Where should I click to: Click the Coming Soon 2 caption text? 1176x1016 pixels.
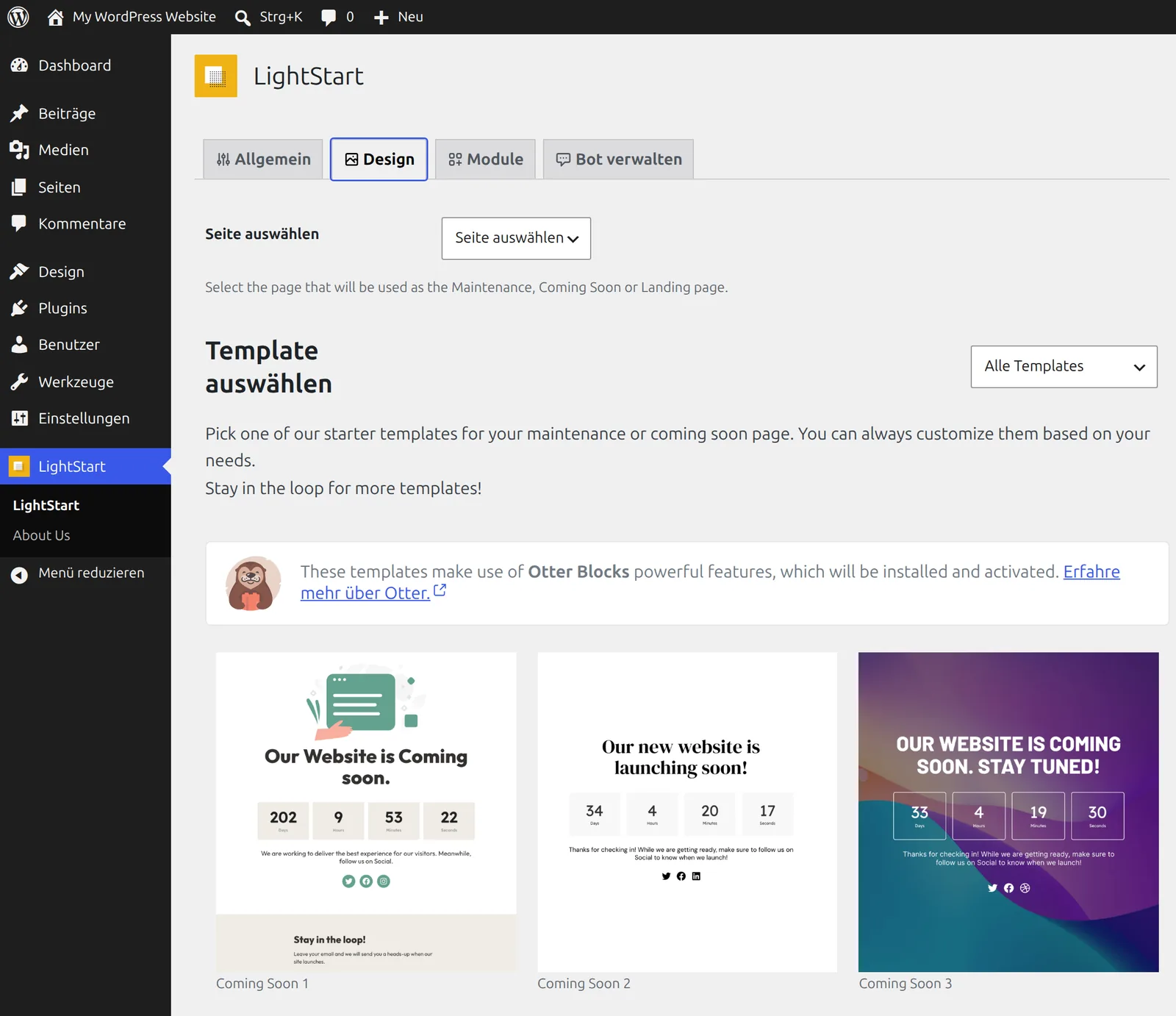[x=584, y=984]
